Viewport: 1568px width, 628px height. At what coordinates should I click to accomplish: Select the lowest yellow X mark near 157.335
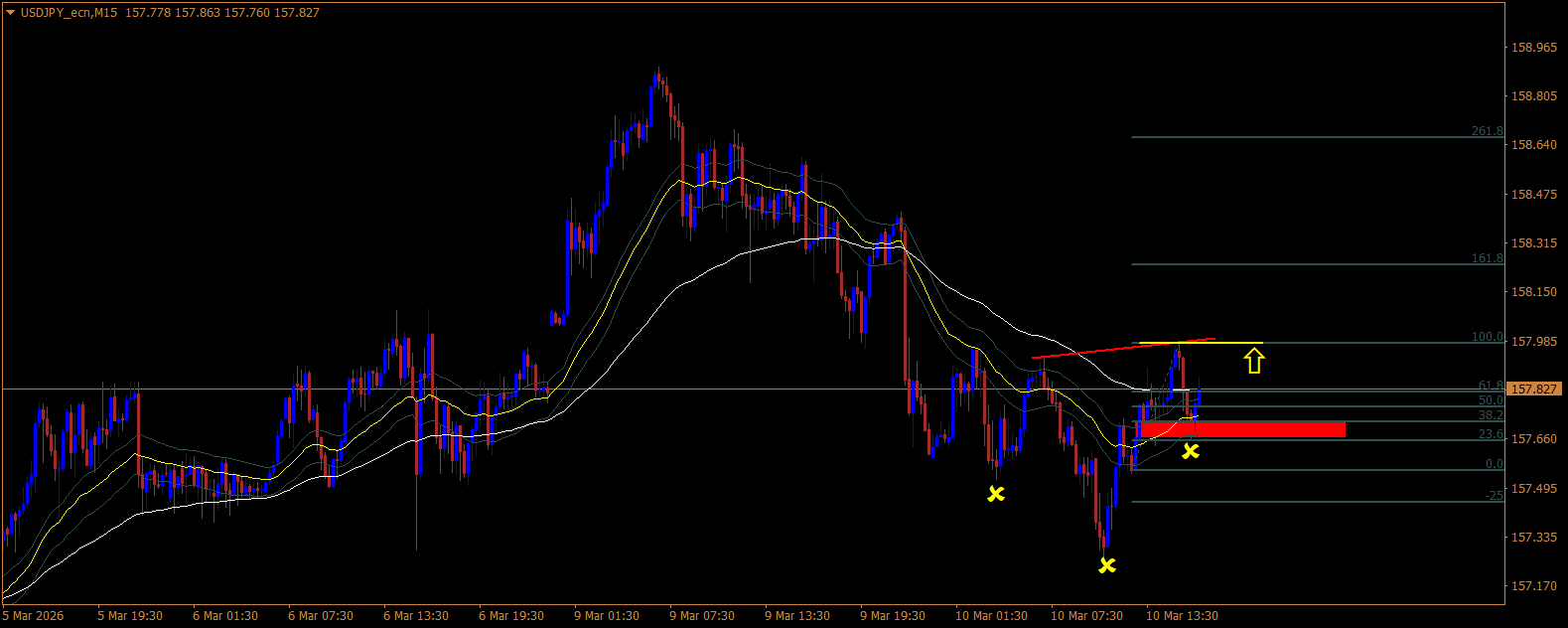click(x=1106, y=565)
